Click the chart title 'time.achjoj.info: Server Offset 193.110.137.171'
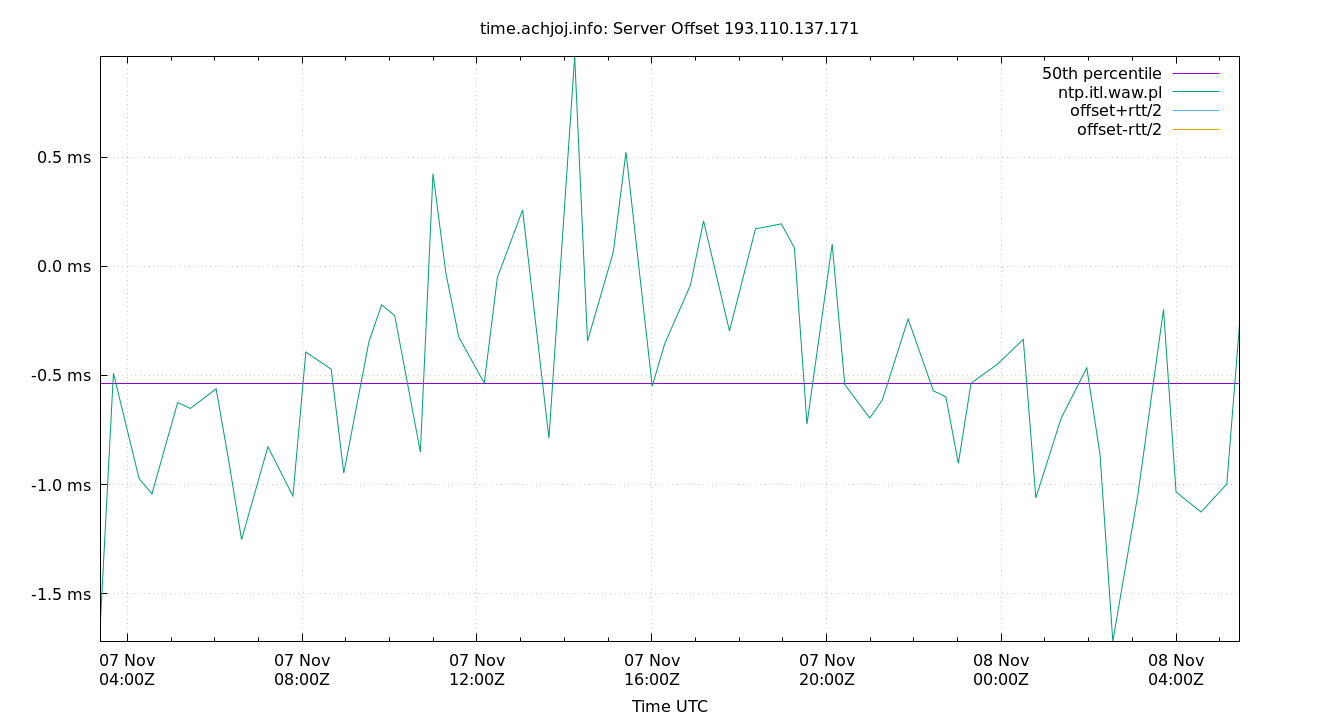The width and height of the screenshot is (1340, 720). pos(669,28)
